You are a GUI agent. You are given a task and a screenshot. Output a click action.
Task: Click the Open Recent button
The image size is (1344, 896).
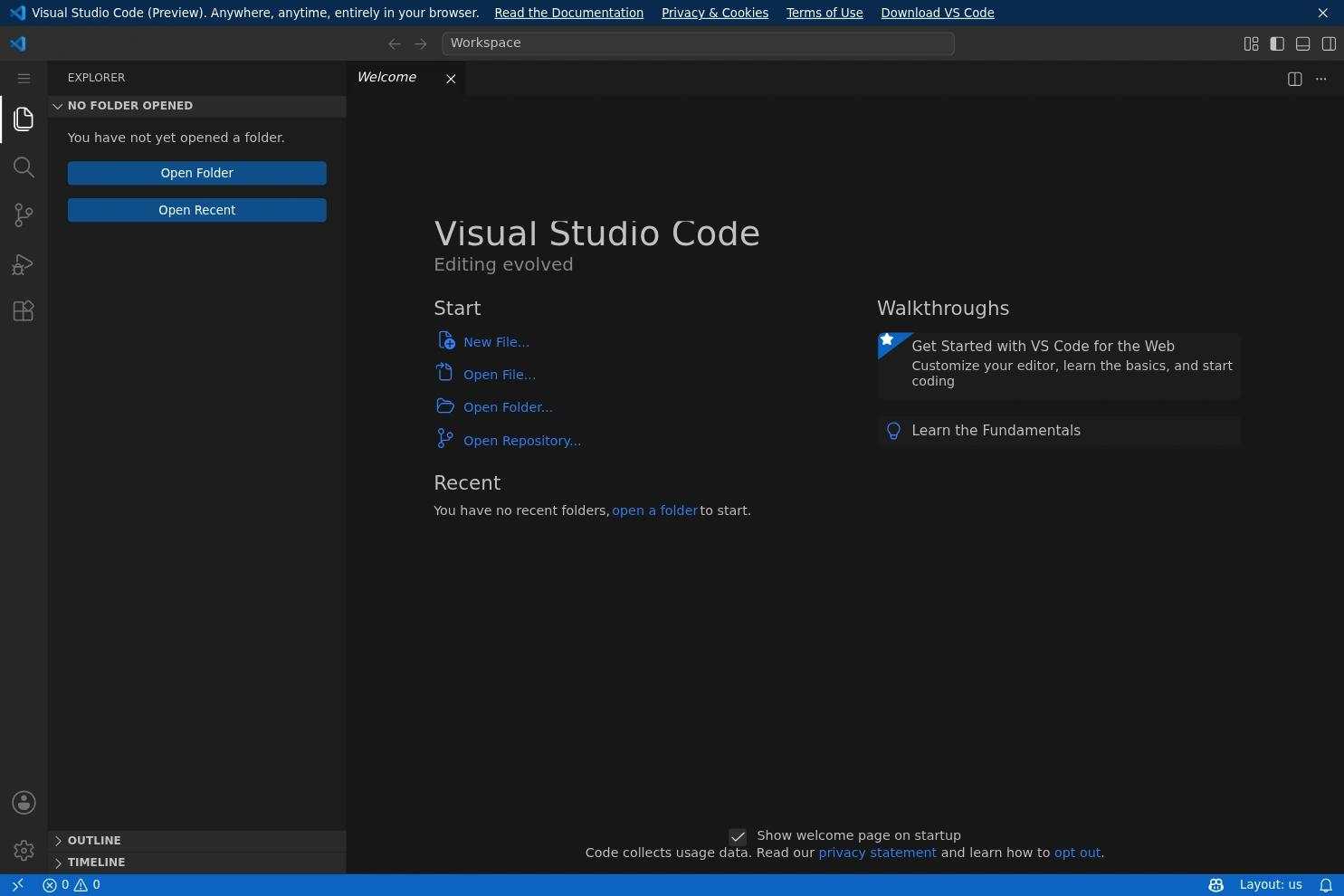pos(197,210)
